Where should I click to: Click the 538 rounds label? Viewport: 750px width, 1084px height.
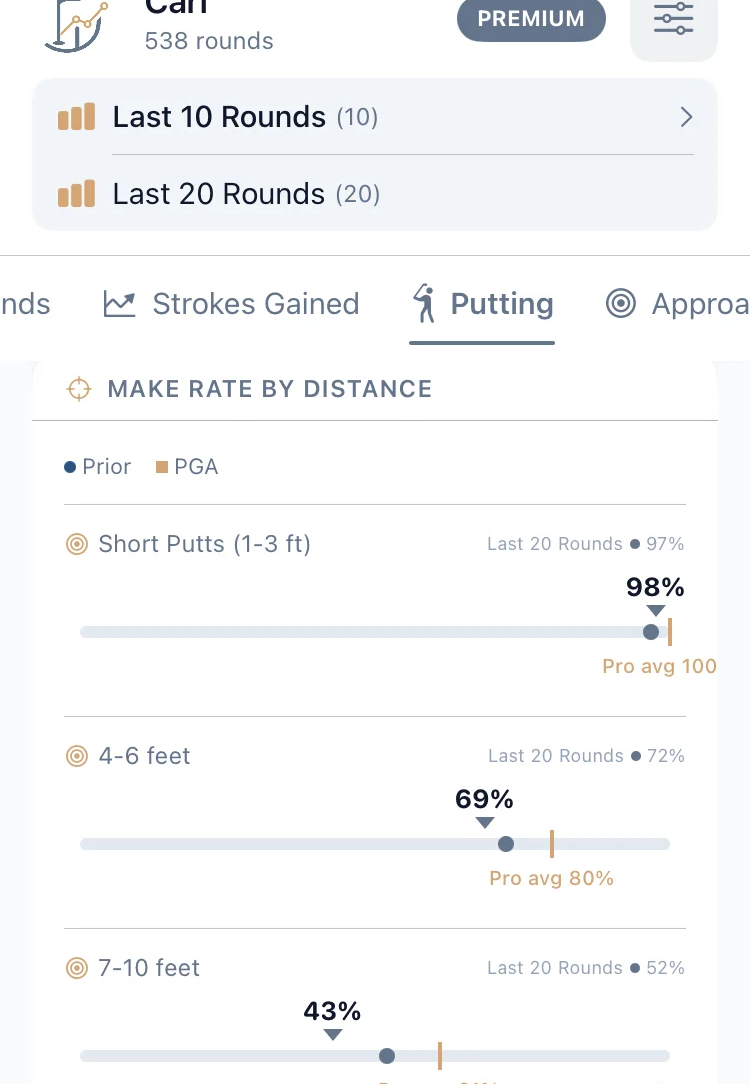[x=208, y=41]
